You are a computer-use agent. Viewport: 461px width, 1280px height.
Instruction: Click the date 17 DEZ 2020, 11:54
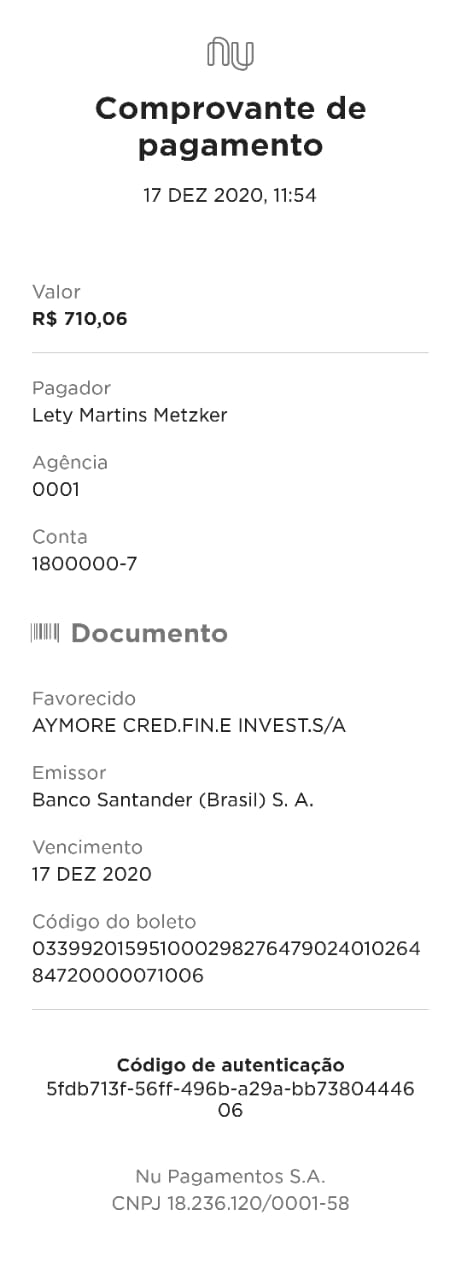[x=230, y=196]
